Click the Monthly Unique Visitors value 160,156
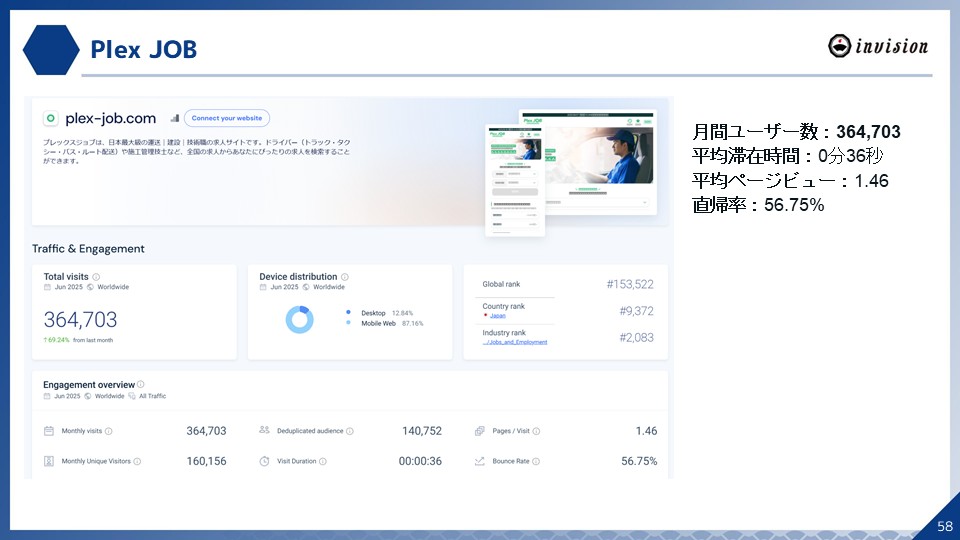960x540 pixels. tap(206, 461)
